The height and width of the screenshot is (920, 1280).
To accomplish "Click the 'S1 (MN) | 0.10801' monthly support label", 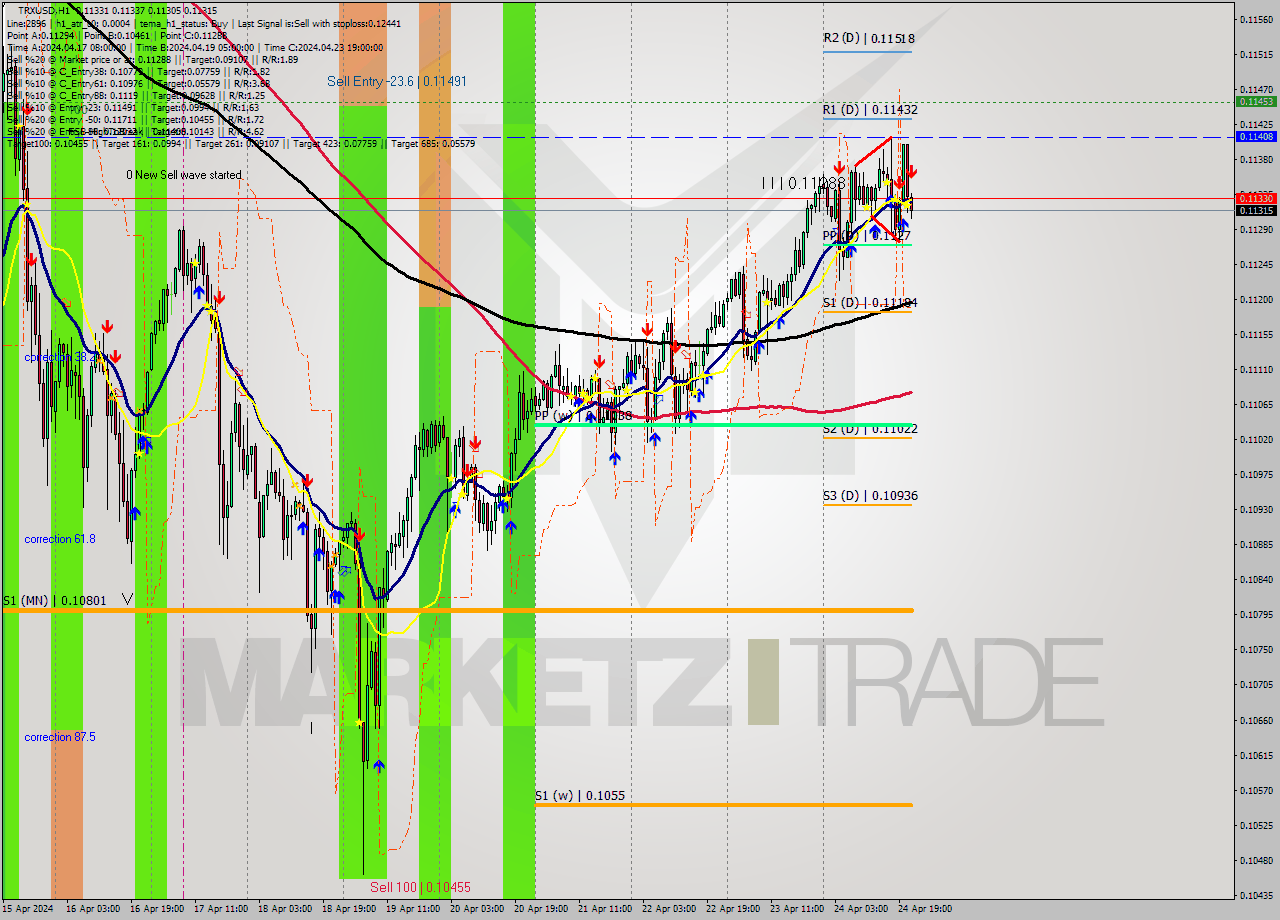I will (54, 600).
